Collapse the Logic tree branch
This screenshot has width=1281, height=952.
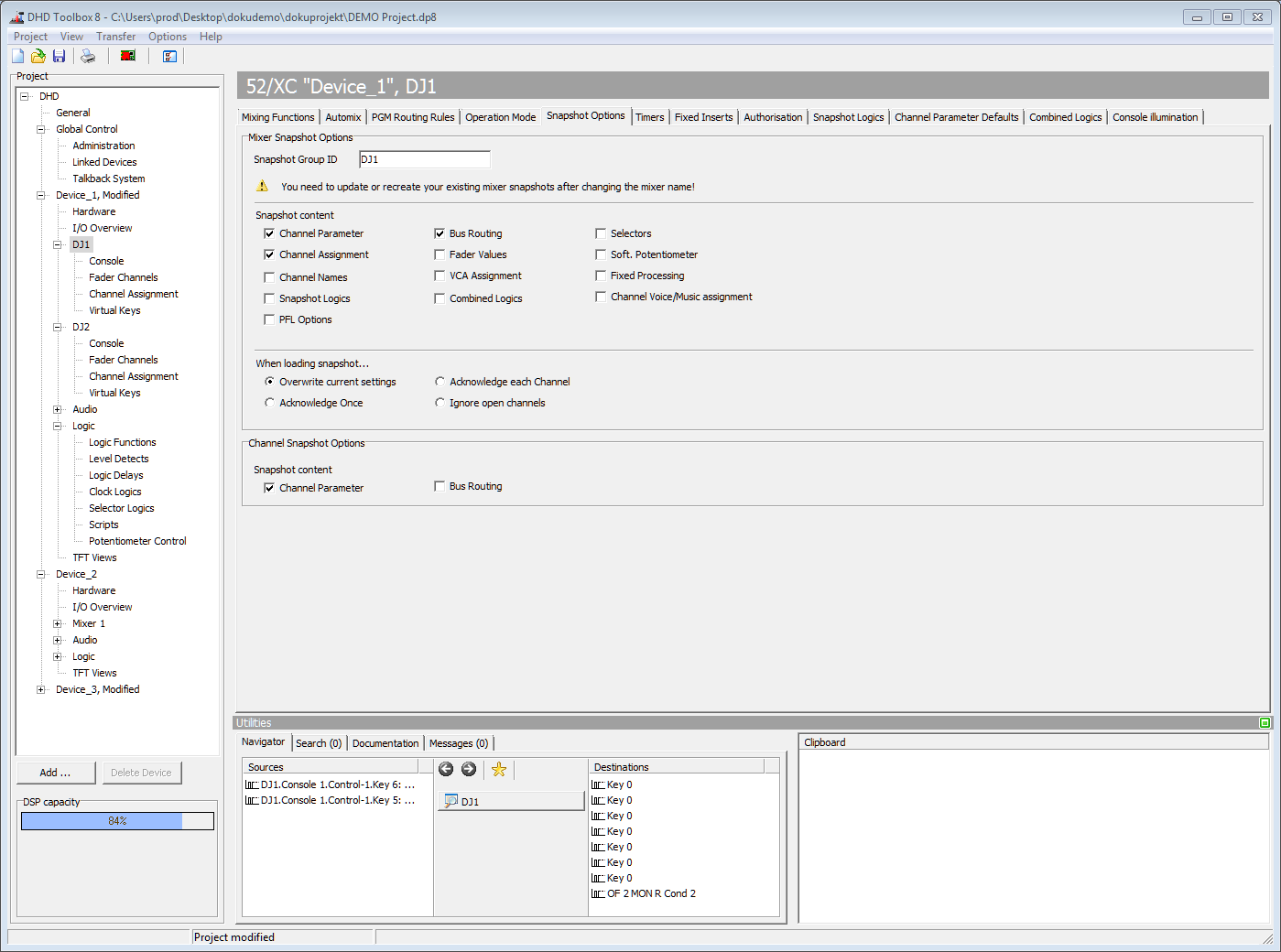(x=58, y=426)
